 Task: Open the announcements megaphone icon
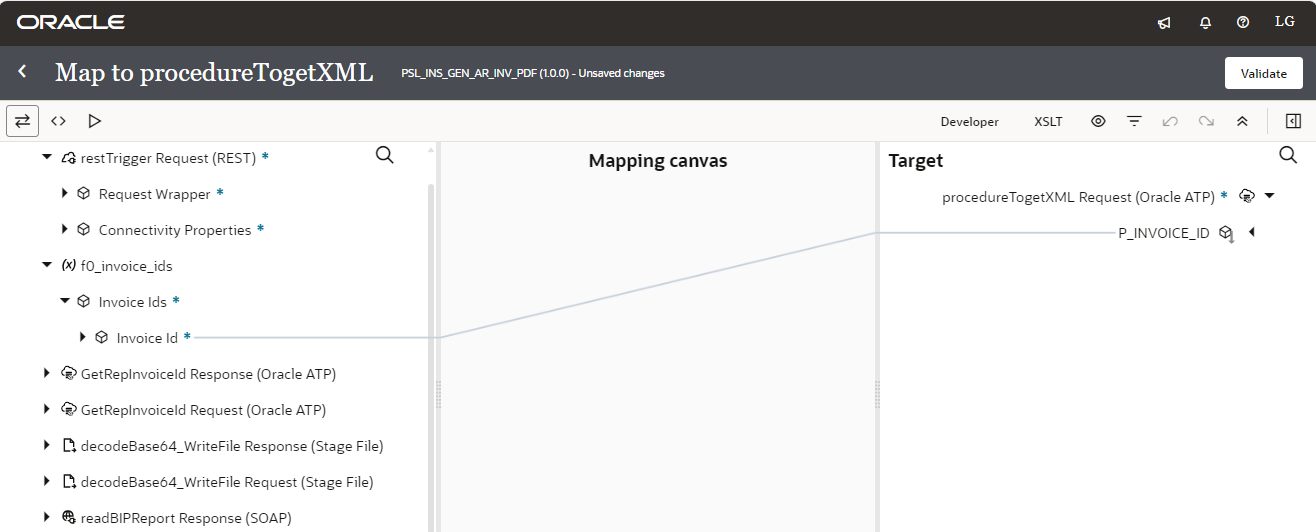(1164, 23)
